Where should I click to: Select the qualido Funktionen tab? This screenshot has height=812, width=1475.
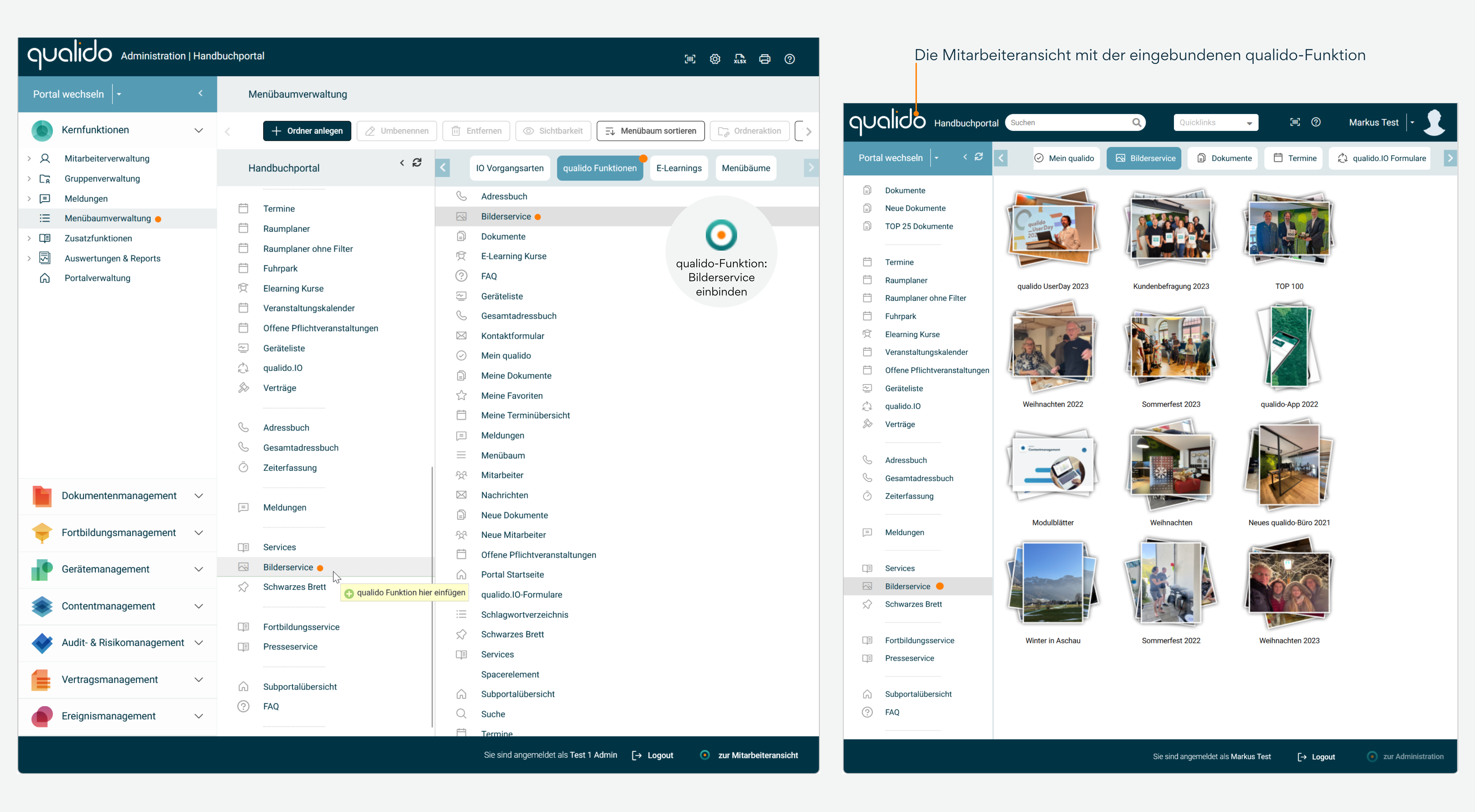click(599, 168)
